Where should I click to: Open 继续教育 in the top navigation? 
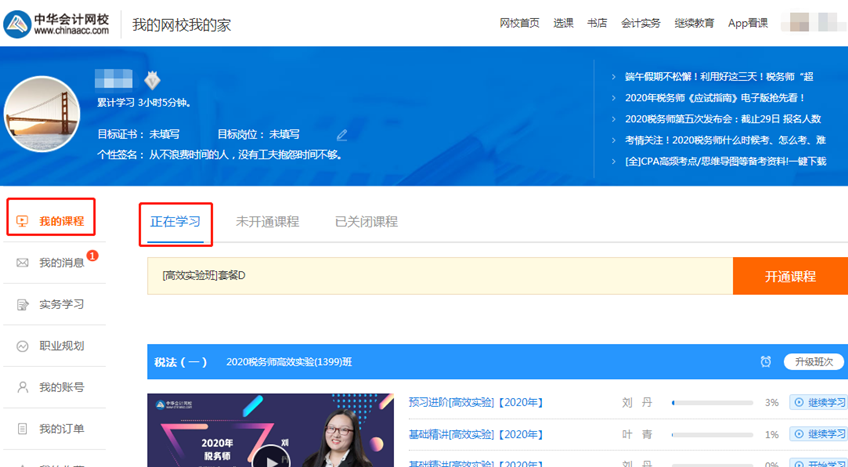[x=694, y=23]
